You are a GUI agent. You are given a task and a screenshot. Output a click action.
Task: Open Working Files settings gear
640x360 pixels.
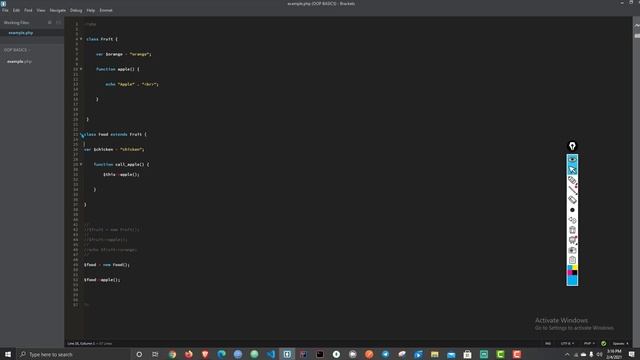point(50,22)
